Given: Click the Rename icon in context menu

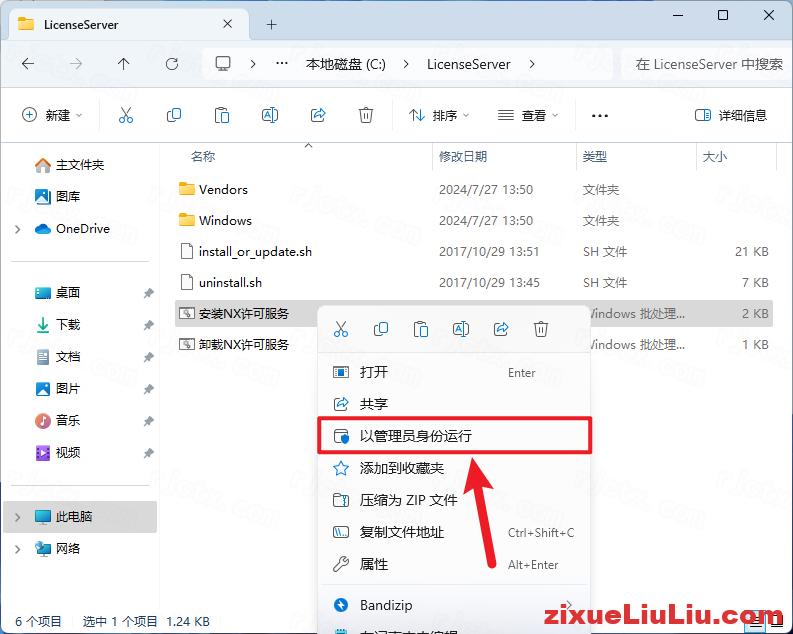Looking at the screenshot, I should click(461, 330).
